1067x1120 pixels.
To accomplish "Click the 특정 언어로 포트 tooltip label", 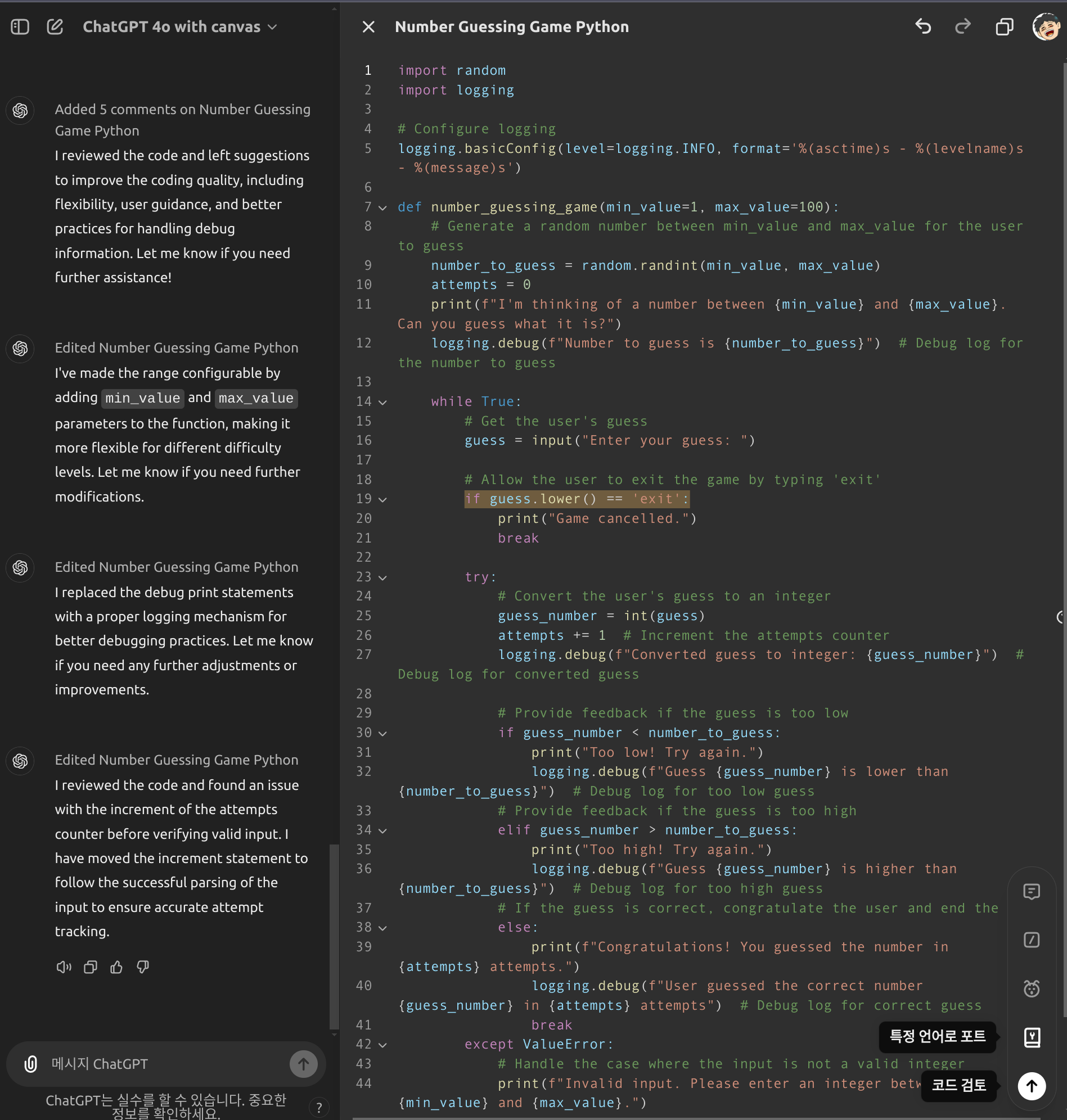I will point(937,1036).
